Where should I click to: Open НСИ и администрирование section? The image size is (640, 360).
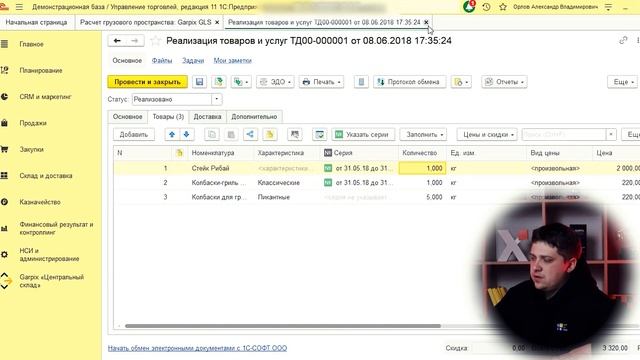pyautogui.click(x=49, y=255)
